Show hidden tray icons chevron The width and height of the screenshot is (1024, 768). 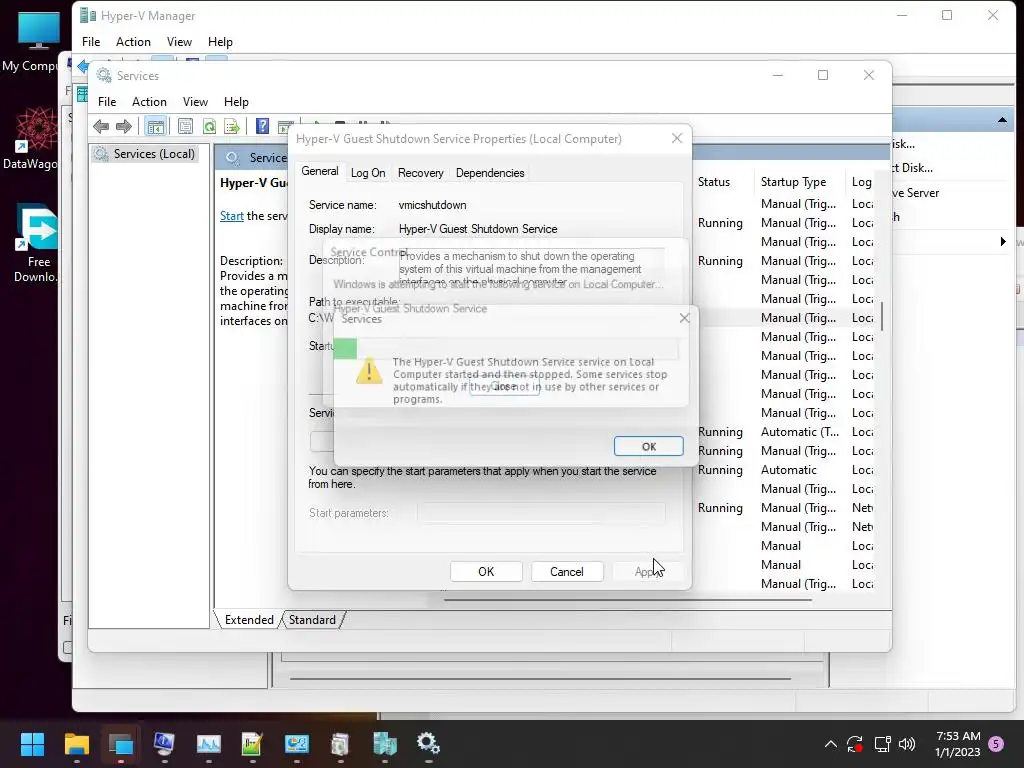point(831,744)
